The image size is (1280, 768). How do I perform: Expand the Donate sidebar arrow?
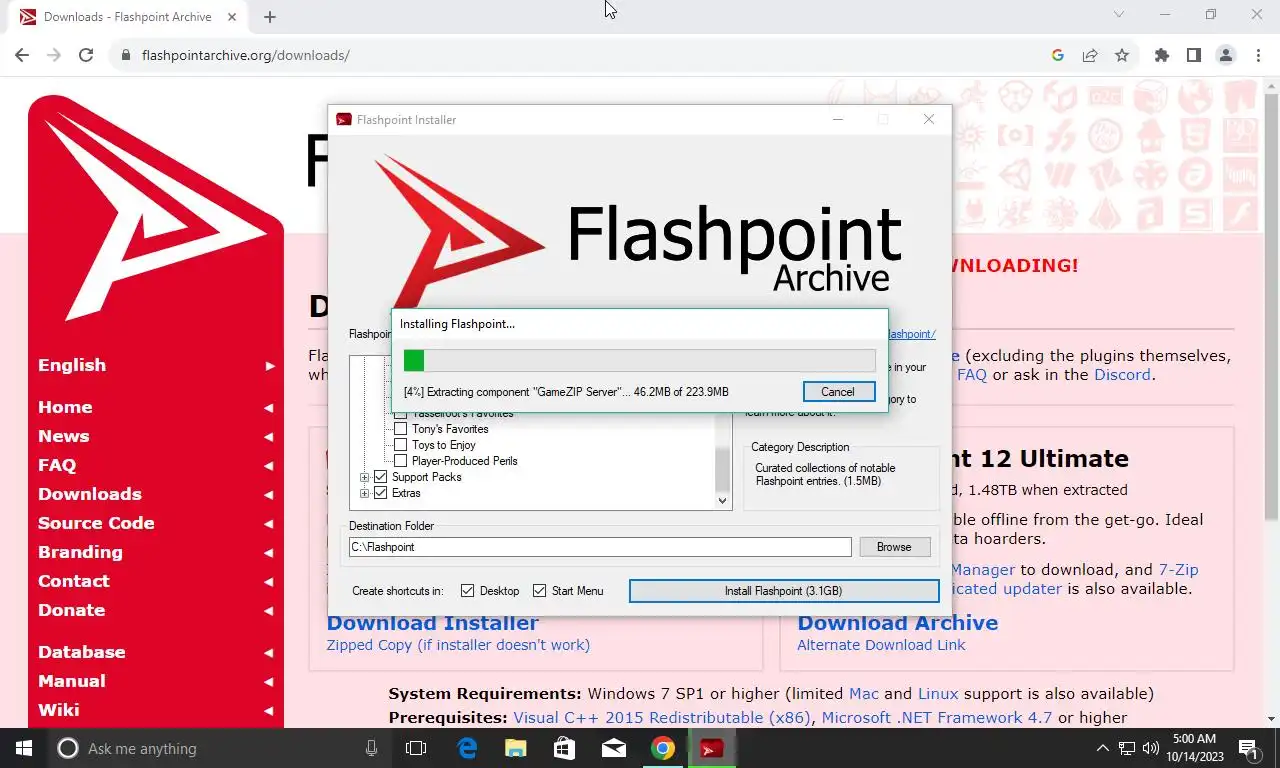click(x=269, y=611)
